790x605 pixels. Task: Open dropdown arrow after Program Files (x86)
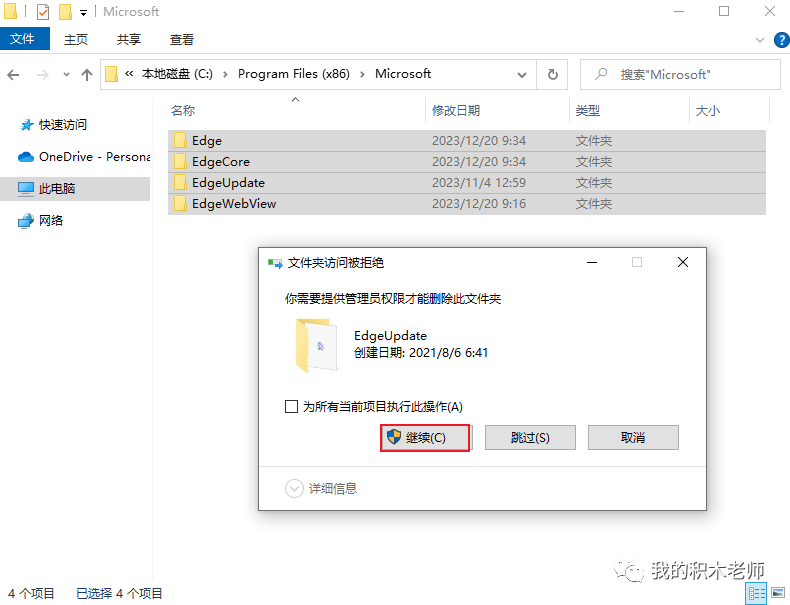[x=362, y=75]
